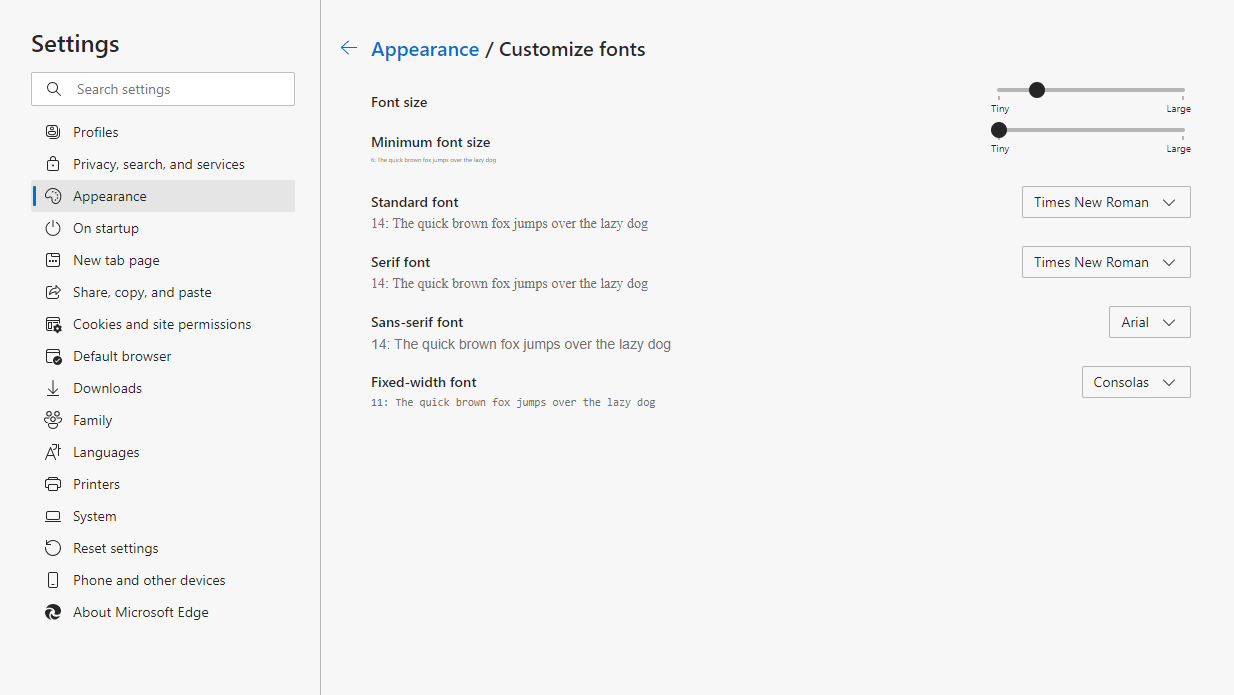Select Languages in the settings sidebar

point(106,452)
